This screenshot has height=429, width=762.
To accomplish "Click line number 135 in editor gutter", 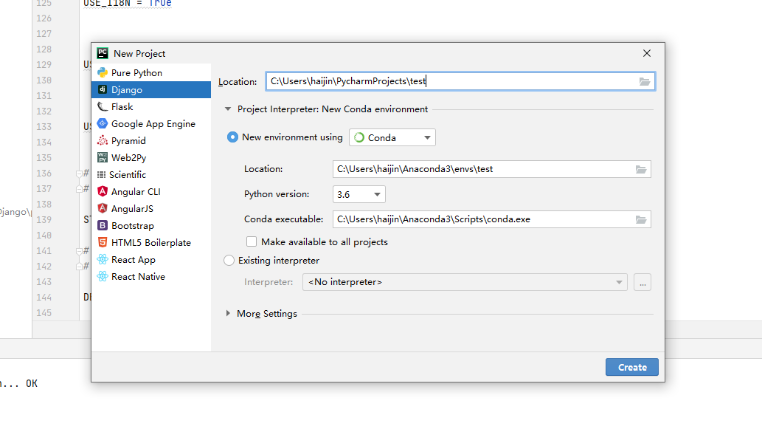I will coord(44,157).
